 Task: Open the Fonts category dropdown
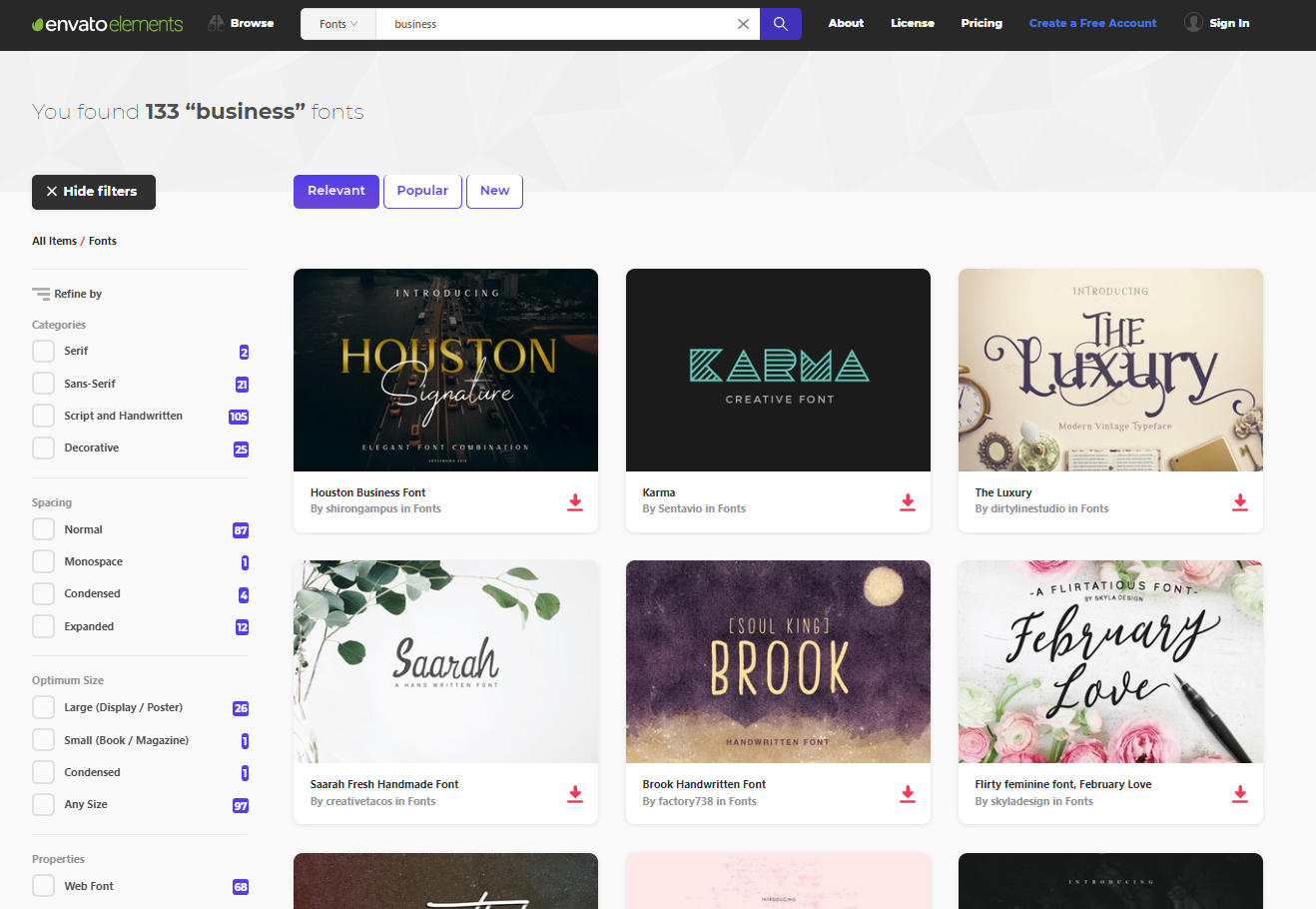[x=338, y=24]
